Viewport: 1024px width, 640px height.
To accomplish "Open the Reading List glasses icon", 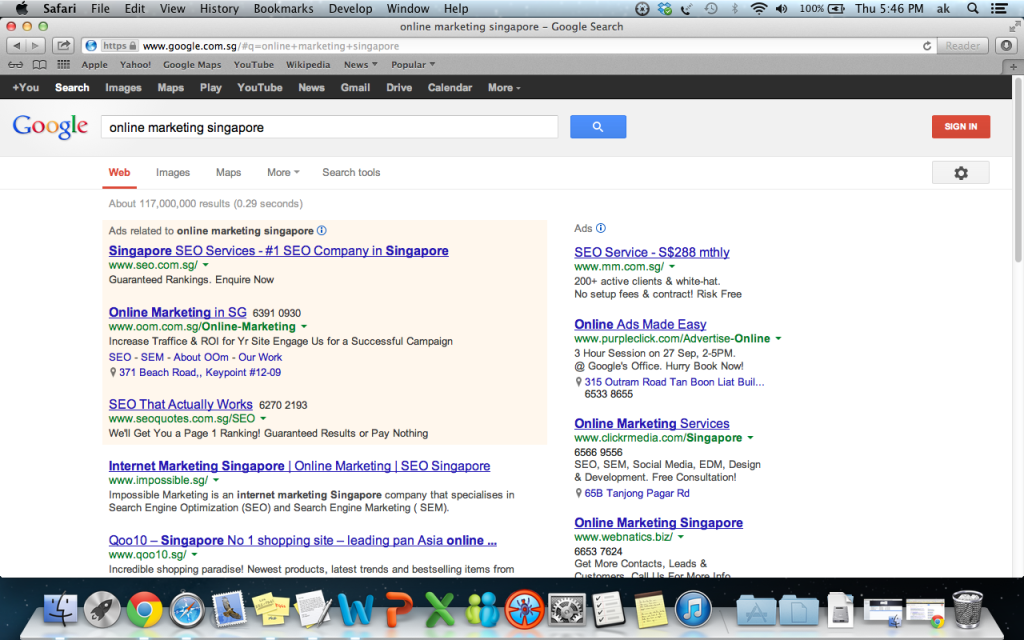I will tap(16, 65).
